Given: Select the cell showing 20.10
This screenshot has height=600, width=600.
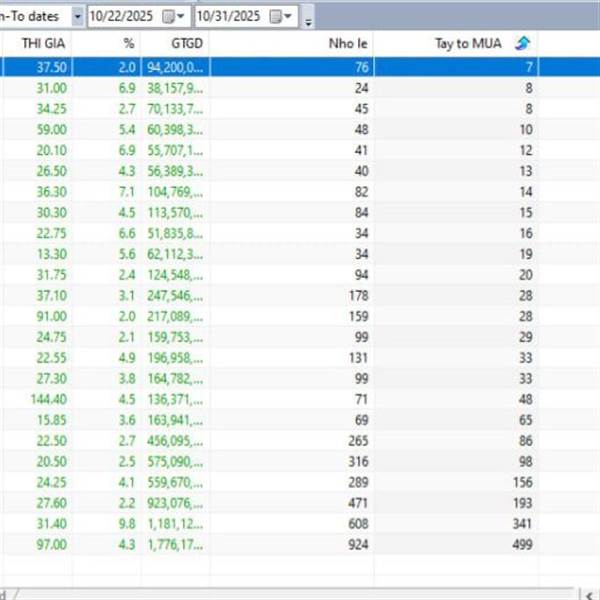Looking at the screenshot, I should click(x=52, y=150).
